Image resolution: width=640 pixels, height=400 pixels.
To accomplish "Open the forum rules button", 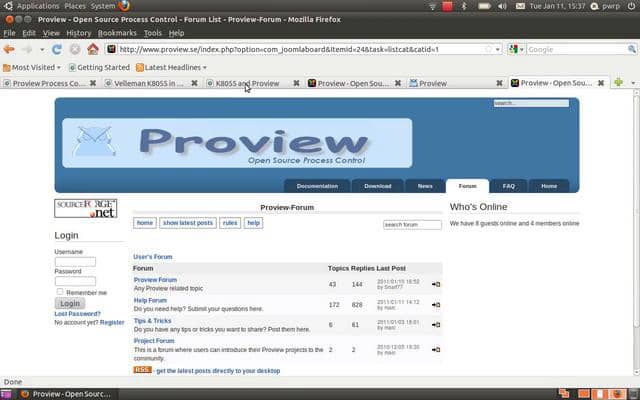I will (x=230, y=223).
